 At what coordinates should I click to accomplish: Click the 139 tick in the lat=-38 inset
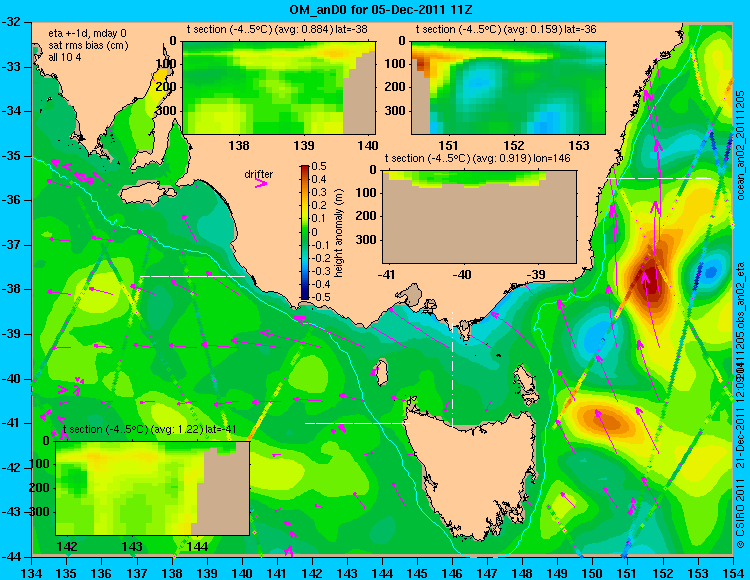(x=304, y=145)
